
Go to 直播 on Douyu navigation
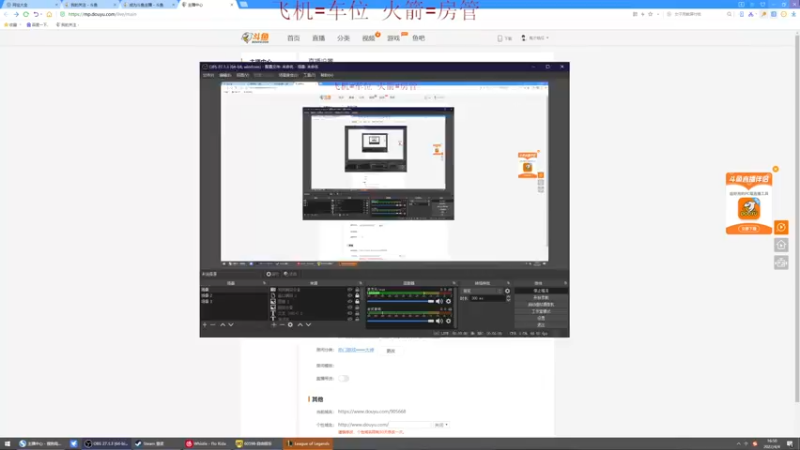pyautogui.click(x=318, y=38)
